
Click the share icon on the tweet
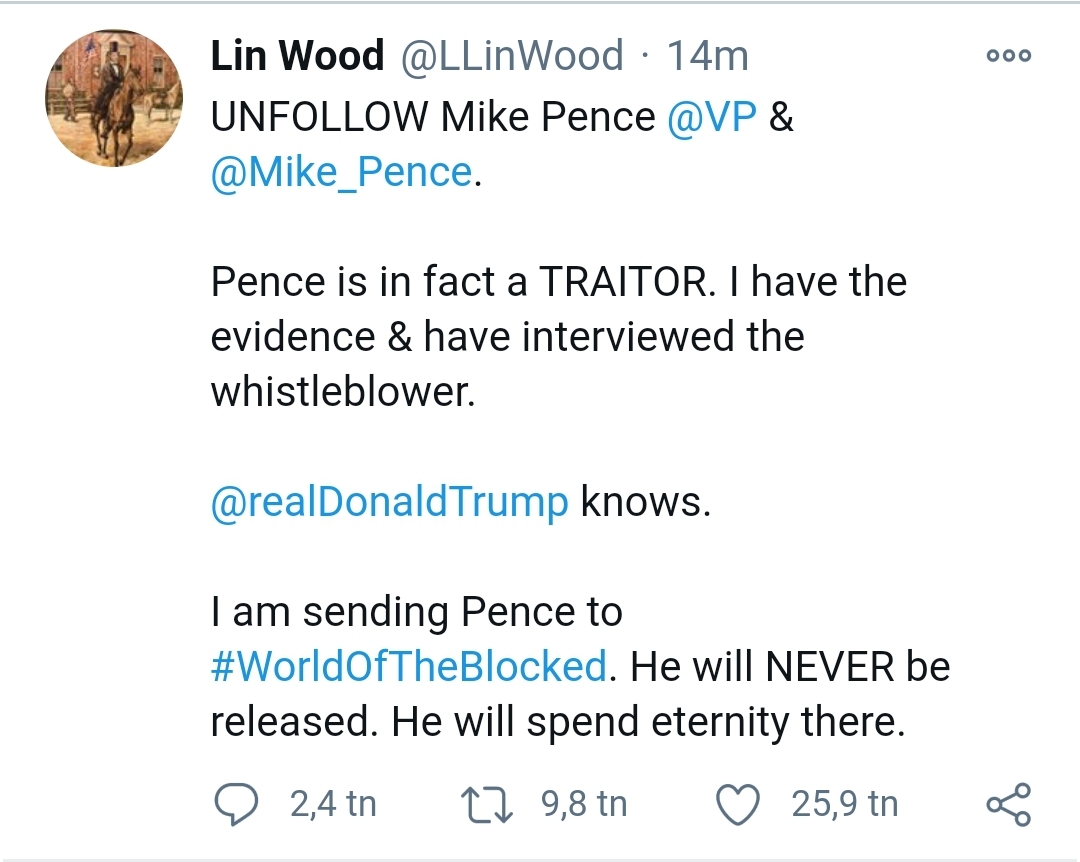tap(1008, 804)
